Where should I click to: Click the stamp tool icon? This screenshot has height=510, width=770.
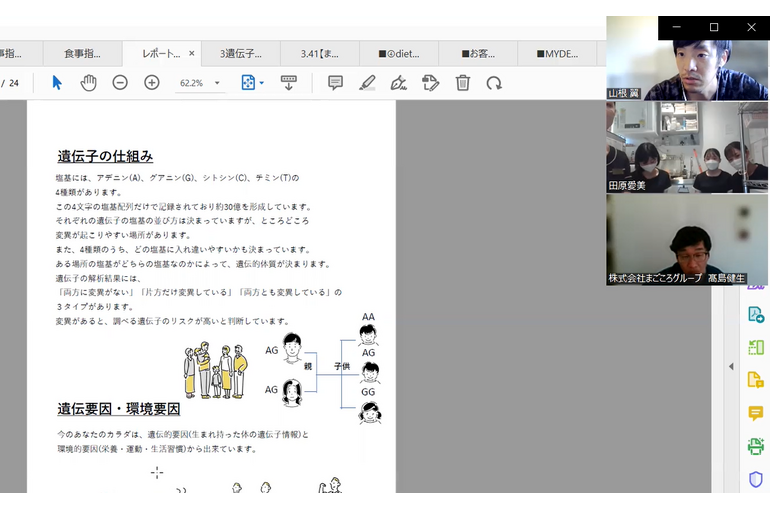tap(430, 82)
